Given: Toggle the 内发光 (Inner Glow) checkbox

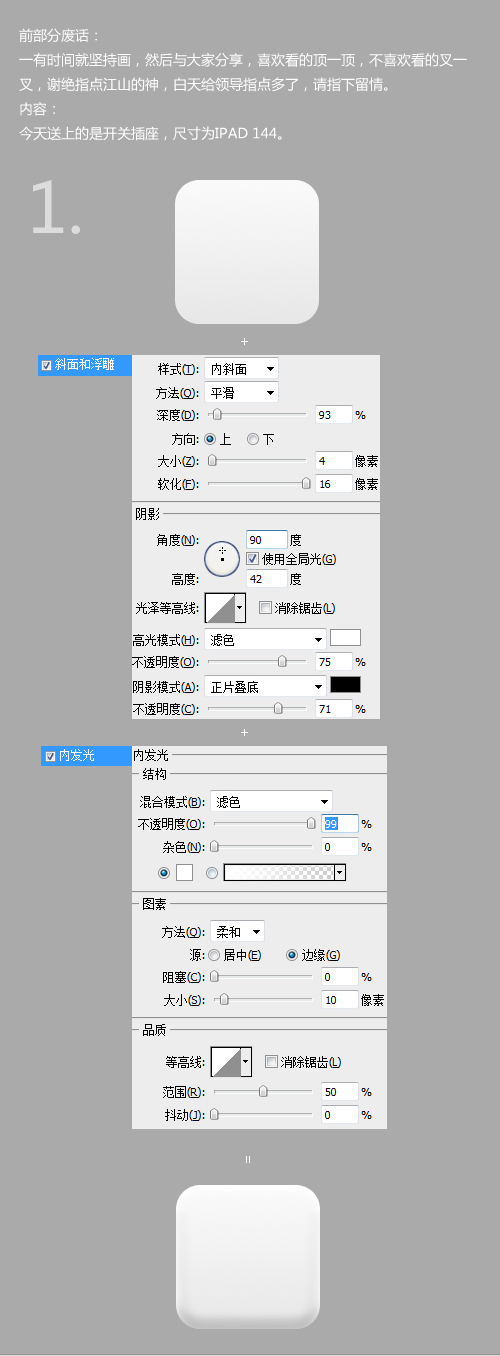Looking at the screenshot, I should coord(50,756).
